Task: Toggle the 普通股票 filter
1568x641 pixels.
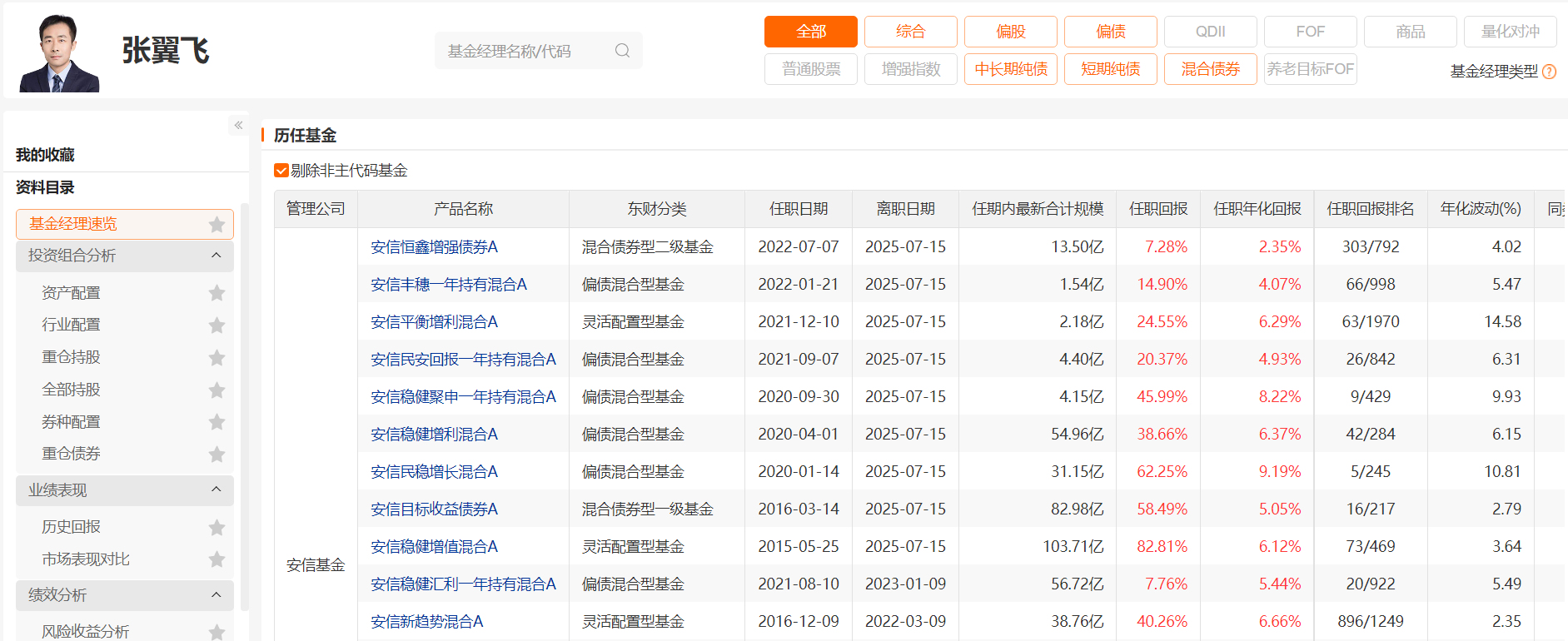Action: (811, 69)
